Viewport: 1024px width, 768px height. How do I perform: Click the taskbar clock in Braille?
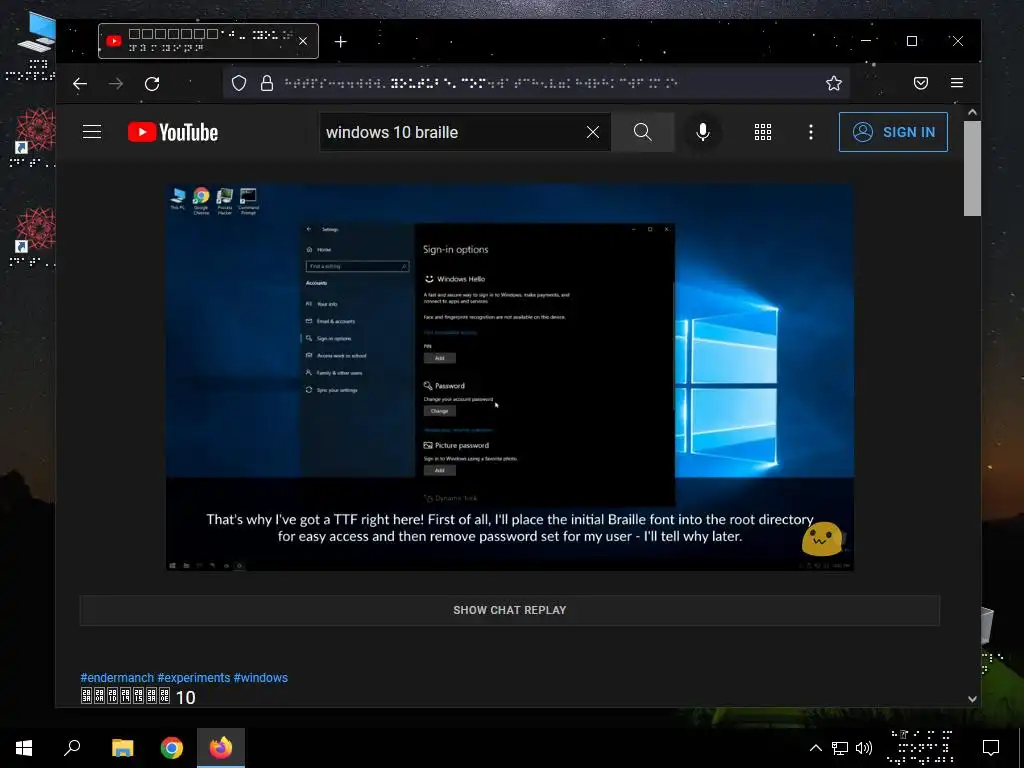coord(921,748)
